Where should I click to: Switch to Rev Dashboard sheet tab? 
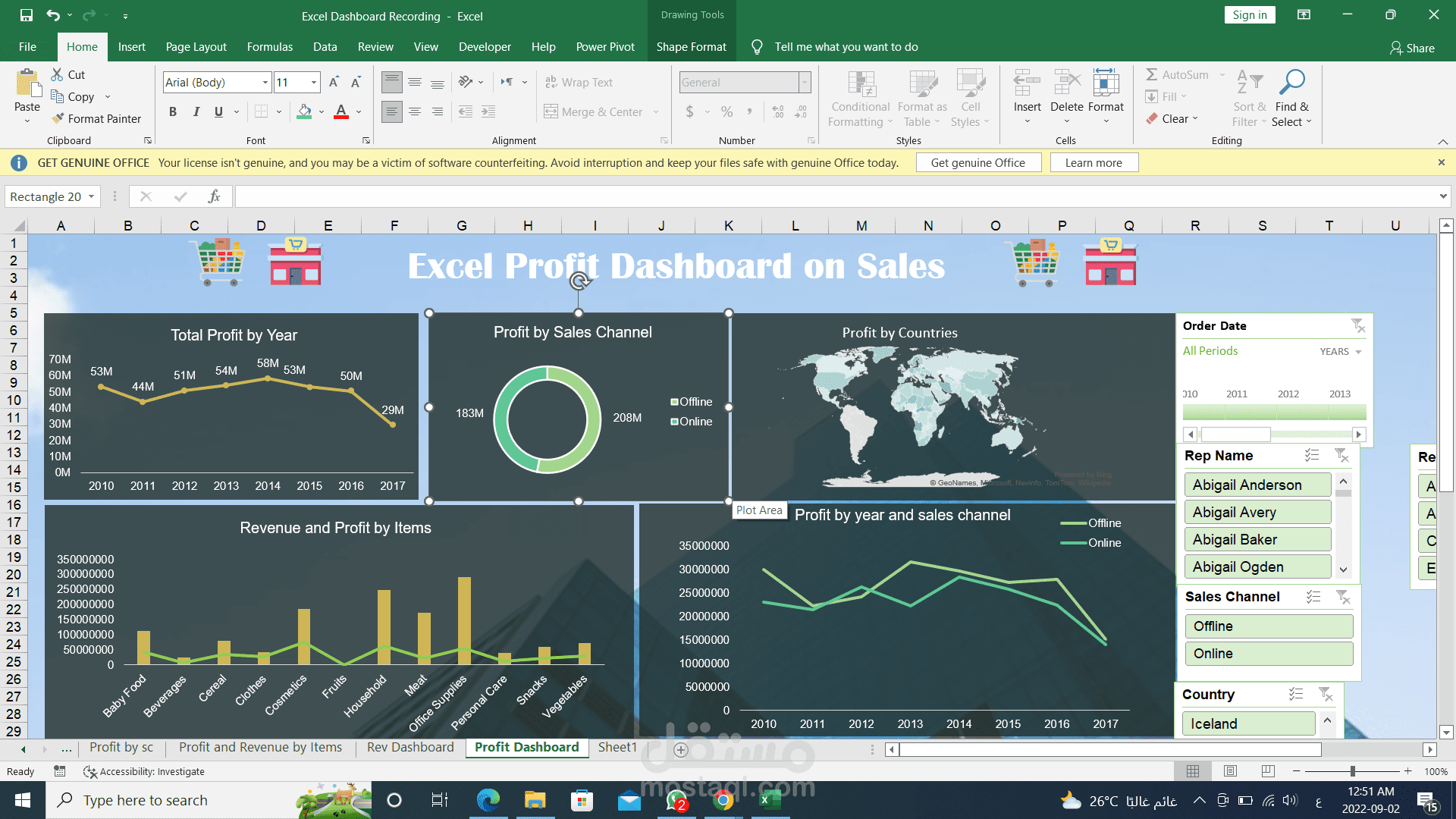click(x=410, y=748)
